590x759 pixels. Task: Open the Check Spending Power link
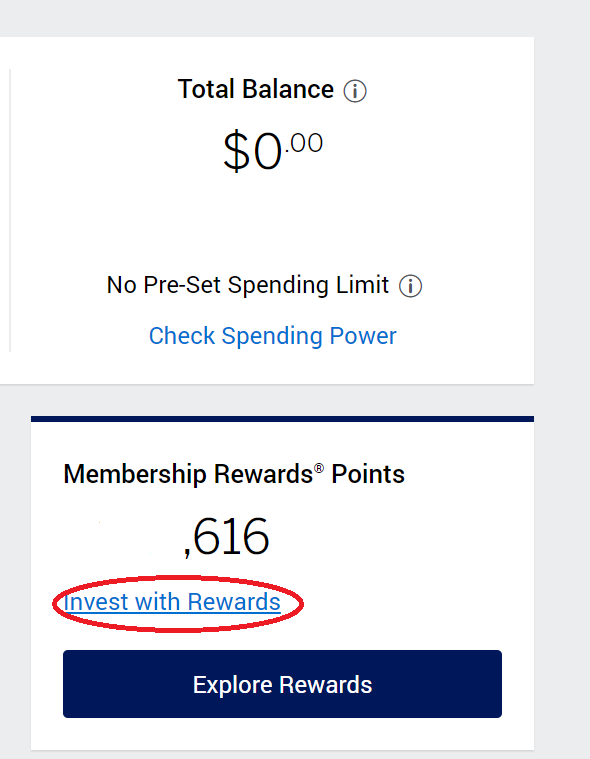point(272,336)
